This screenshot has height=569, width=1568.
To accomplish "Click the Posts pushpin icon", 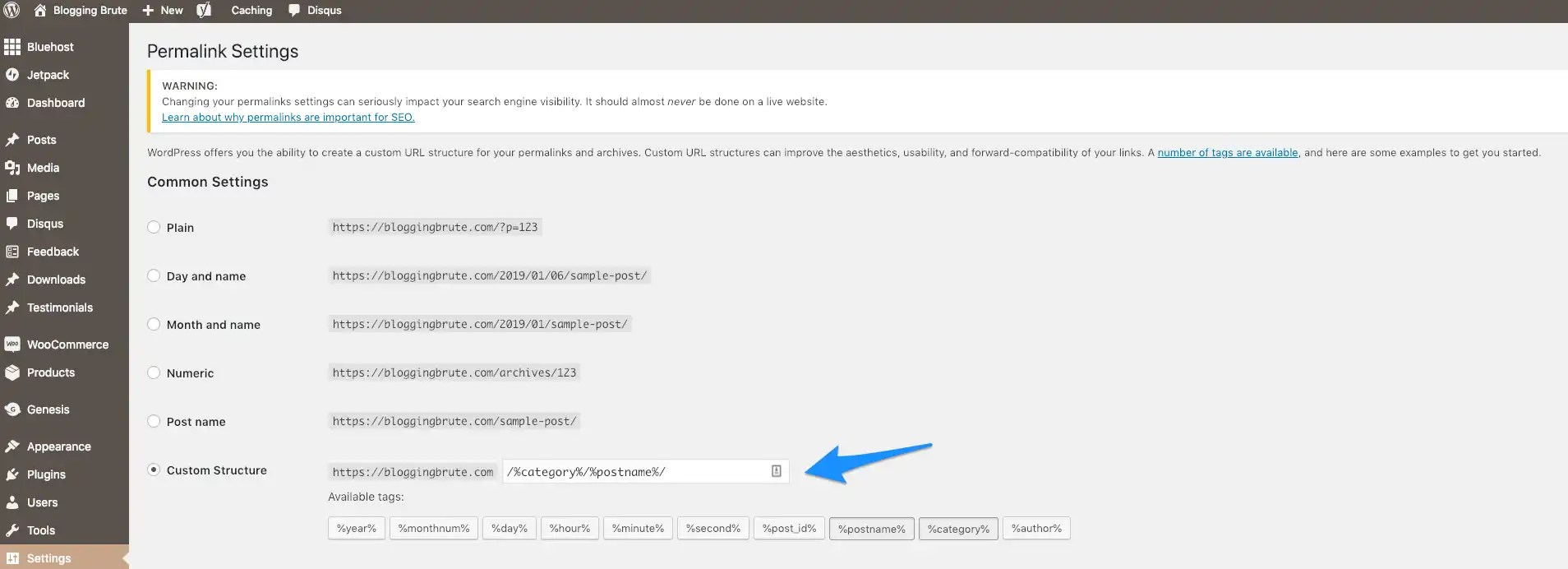I will pyautogui.click(x=12, y=140).
